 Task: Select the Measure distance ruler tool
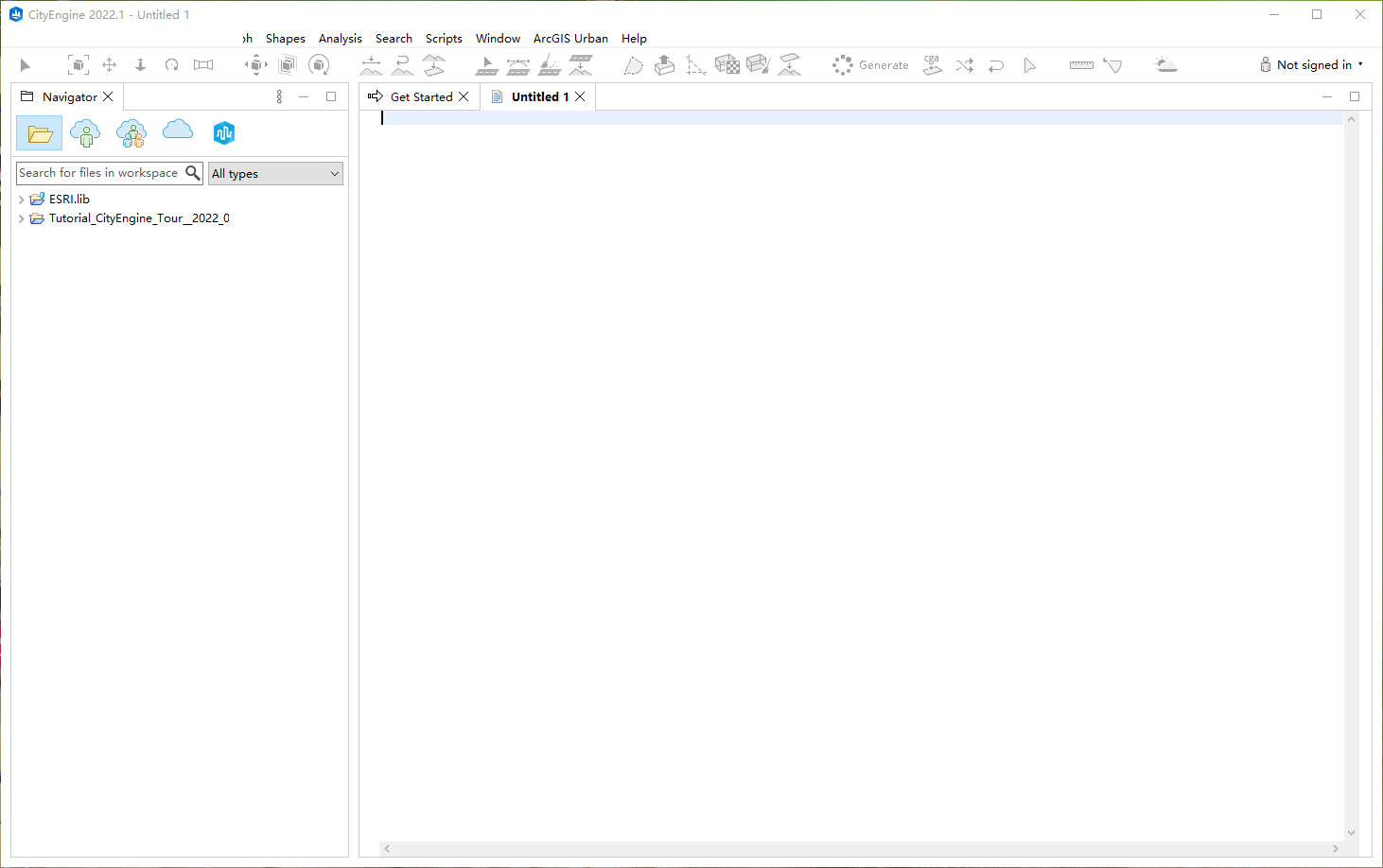point(1081,65)
